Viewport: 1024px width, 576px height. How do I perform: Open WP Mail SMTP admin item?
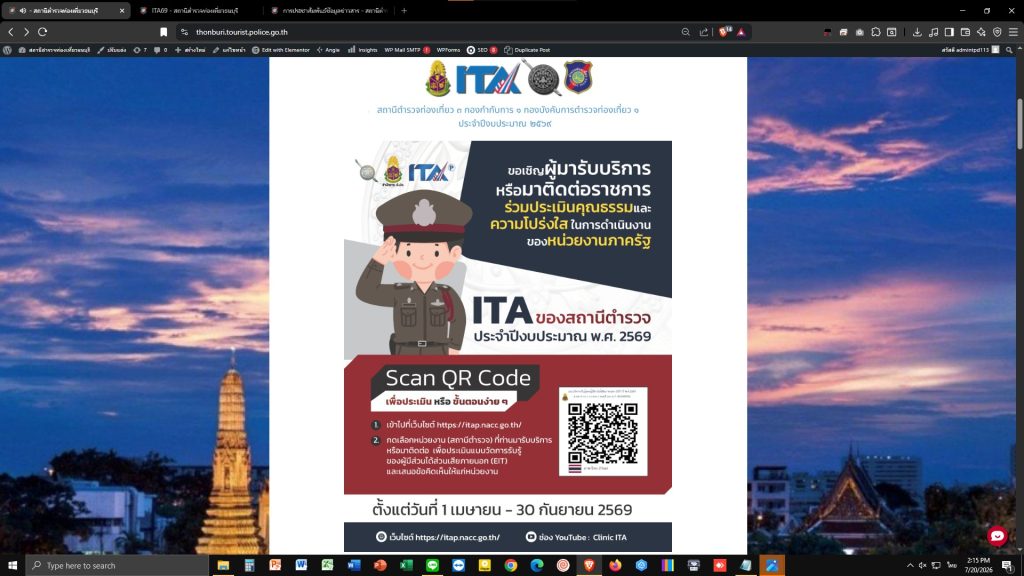coord(407,50)
